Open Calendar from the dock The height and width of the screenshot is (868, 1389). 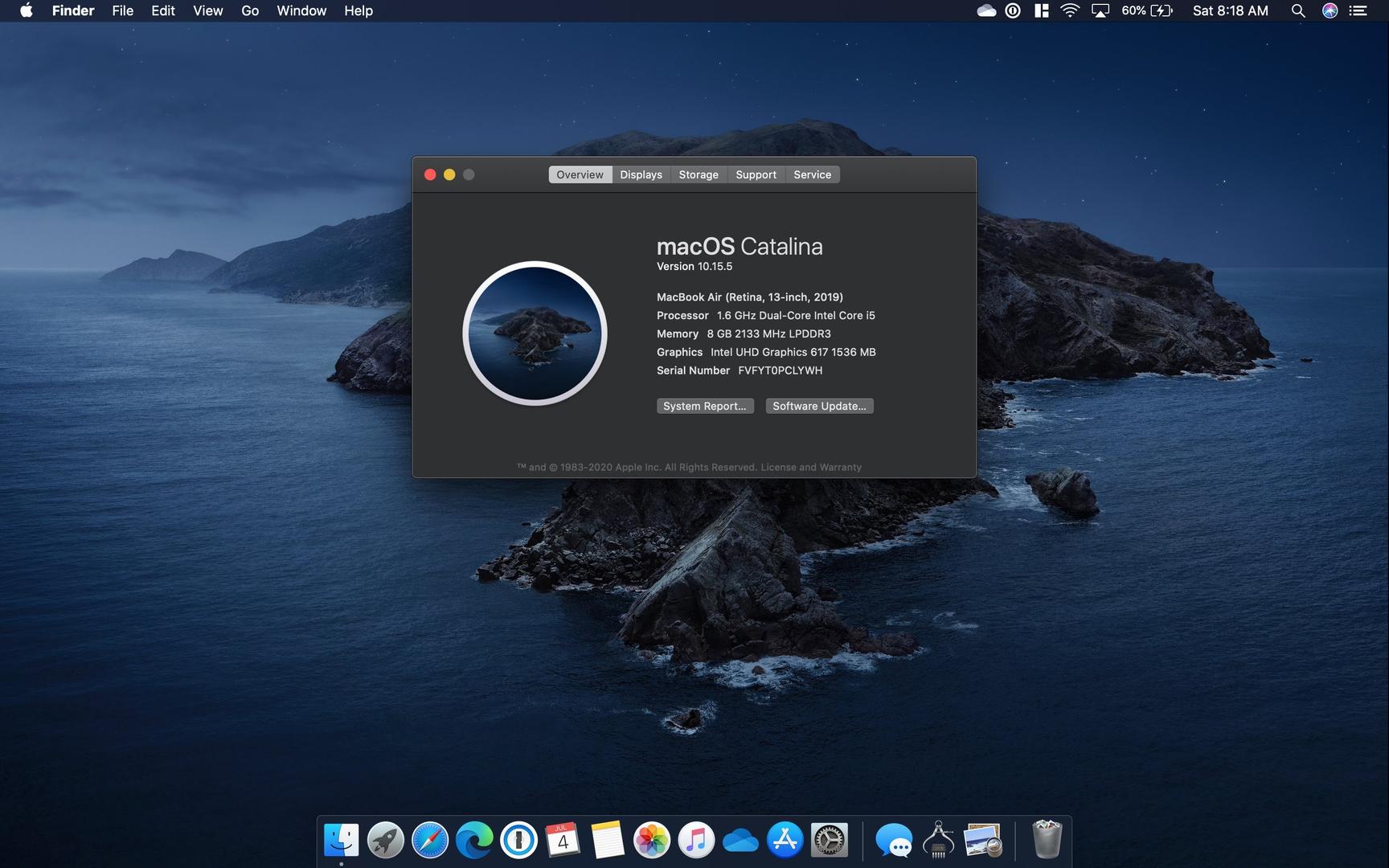click(563, 841)
